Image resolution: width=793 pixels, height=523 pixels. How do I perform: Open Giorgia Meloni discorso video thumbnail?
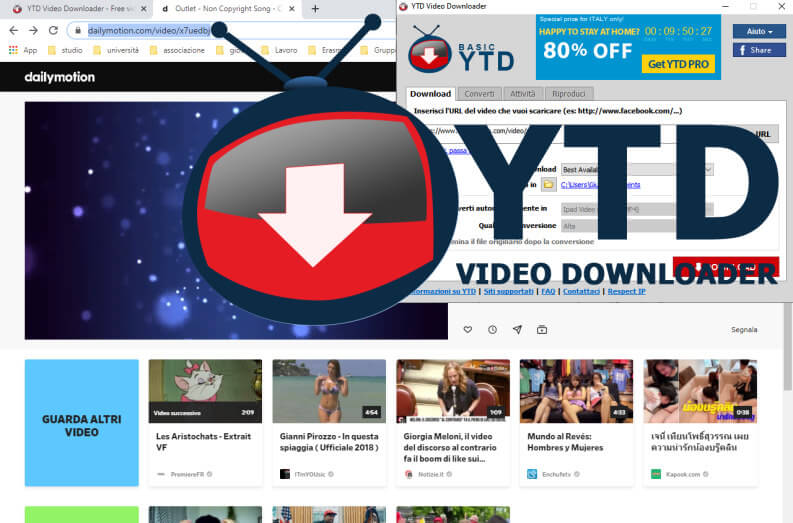pos(453,391)
